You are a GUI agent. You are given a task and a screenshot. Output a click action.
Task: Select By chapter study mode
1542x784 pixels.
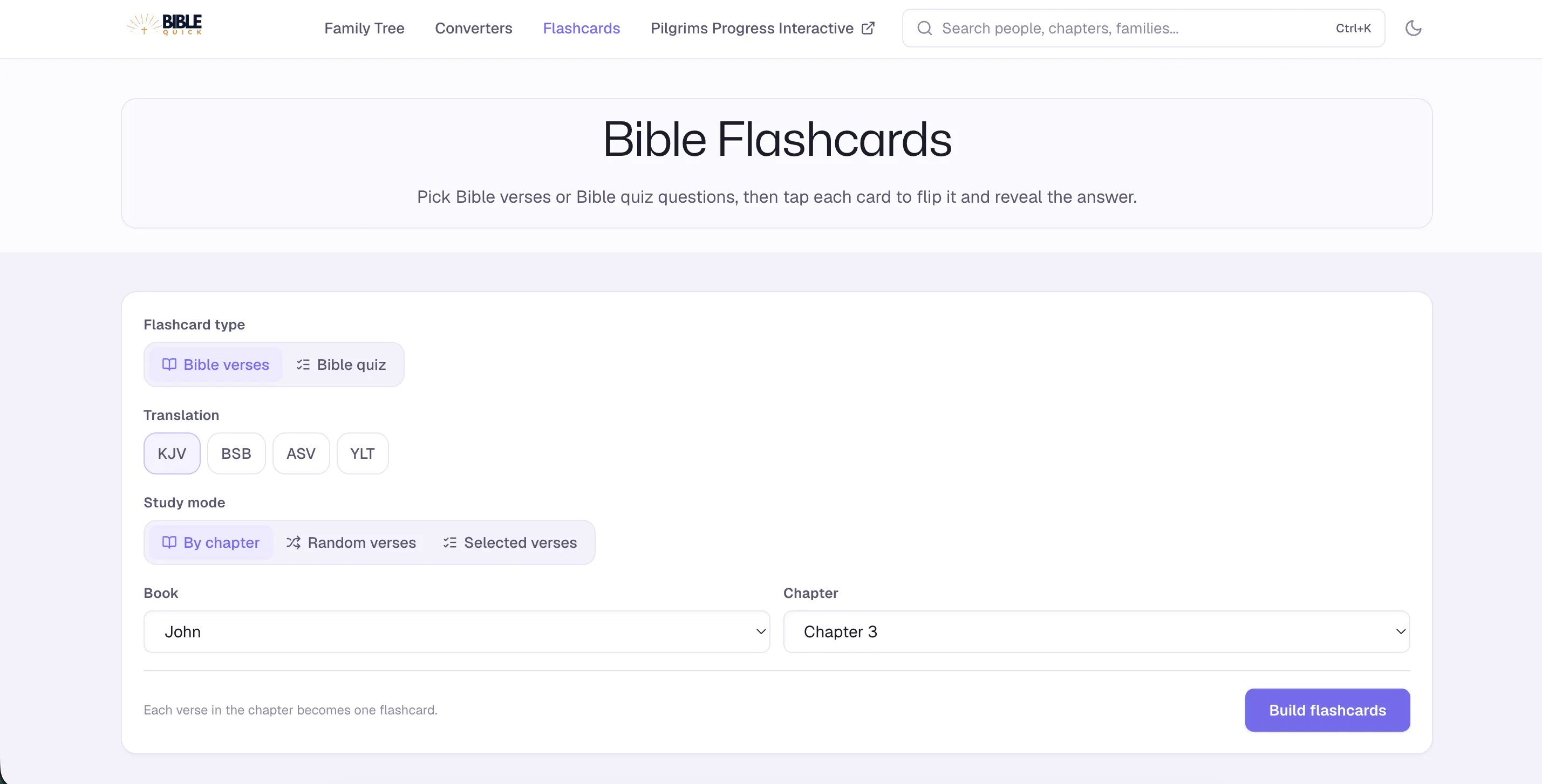click(211, 542)
